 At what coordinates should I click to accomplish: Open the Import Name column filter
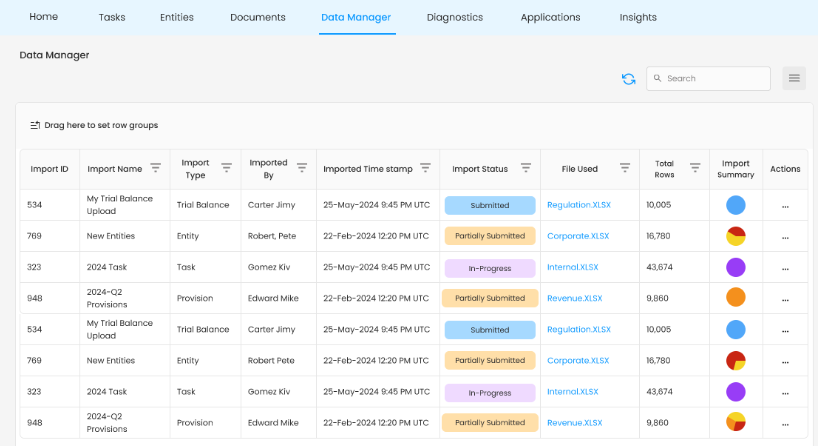(155, 167)
